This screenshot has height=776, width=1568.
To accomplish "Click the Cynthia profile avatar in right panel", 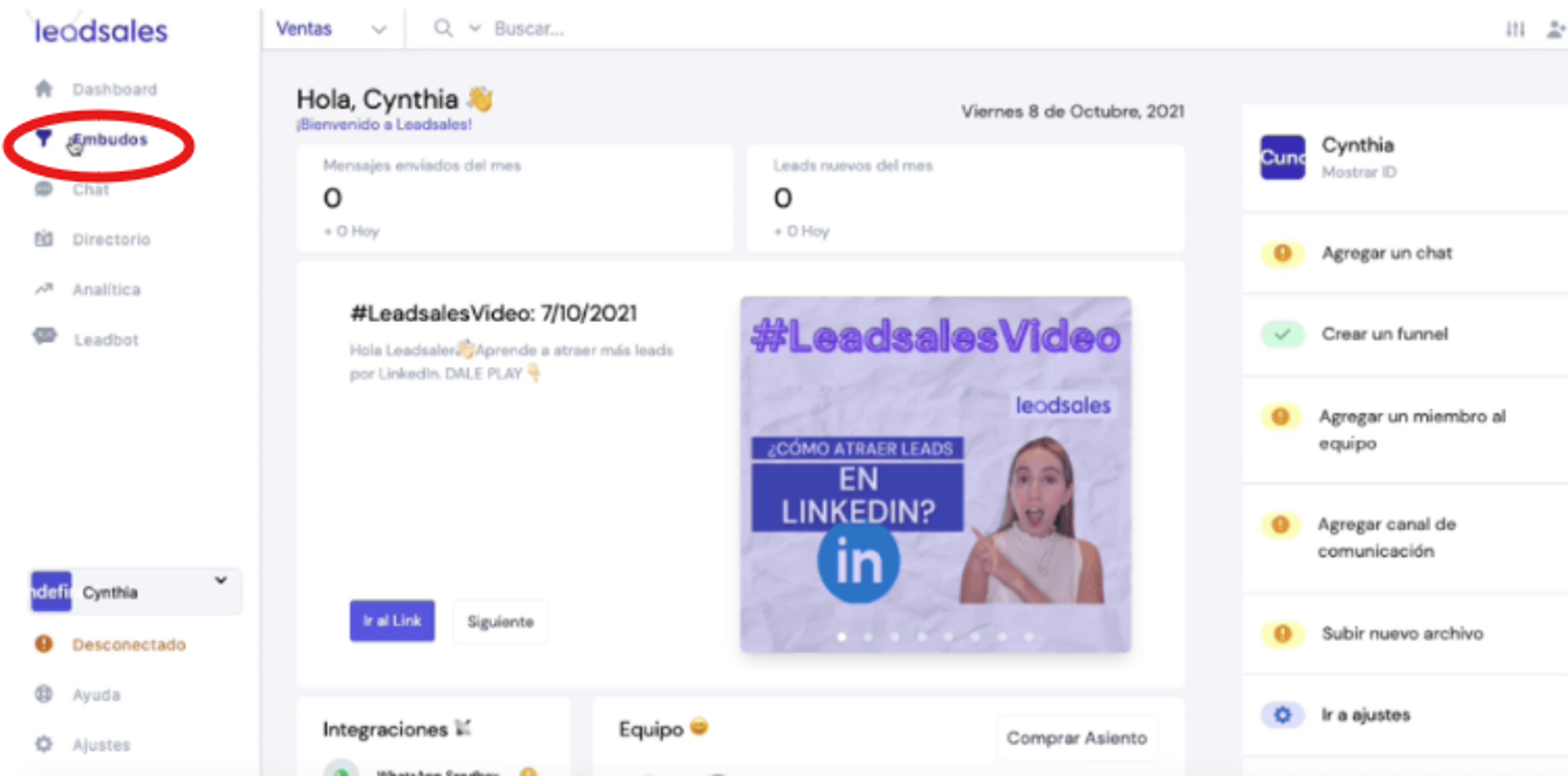I will [1283, 157].
